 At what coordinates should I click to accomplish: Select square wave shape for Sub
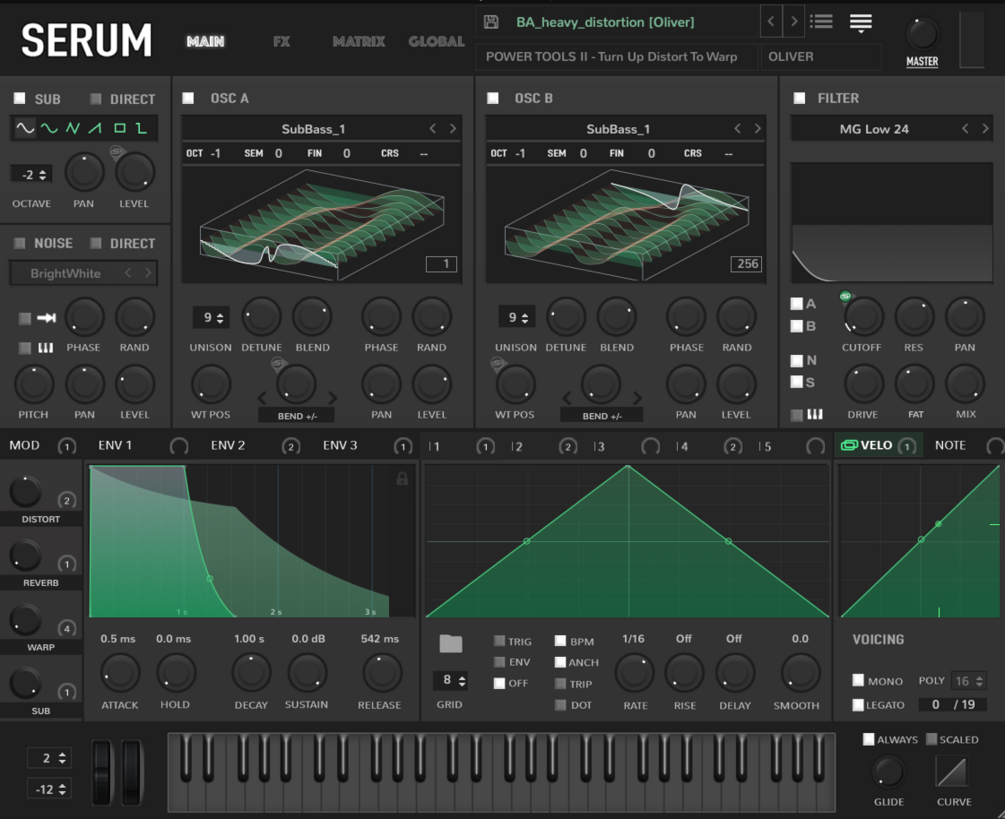tap(119, 128)
